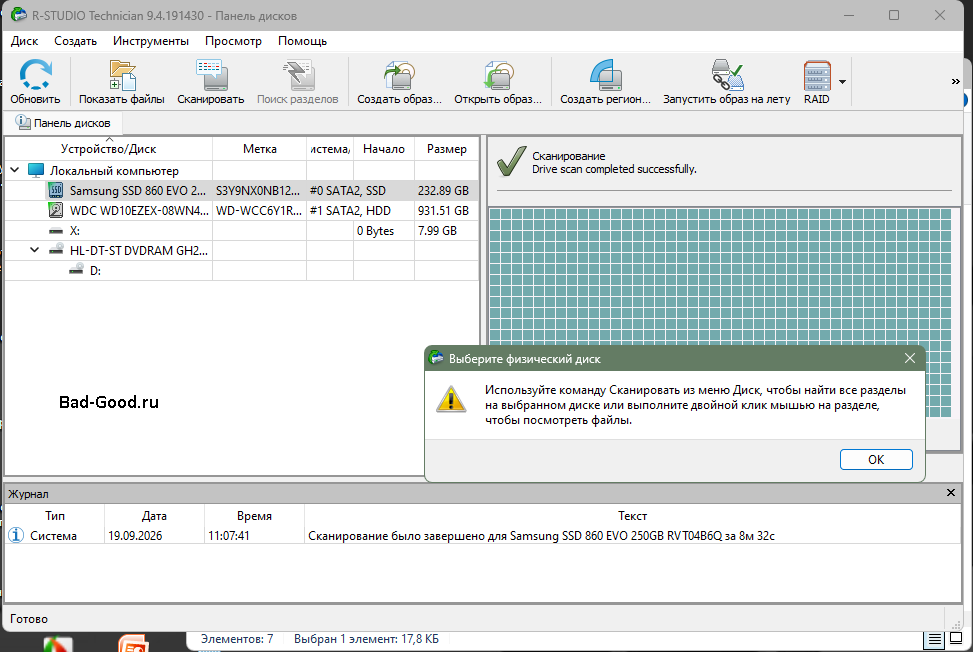Open the RAID dropdown arrow
The width and height of the screenshot is (973, 652).
tap(842, 81)
